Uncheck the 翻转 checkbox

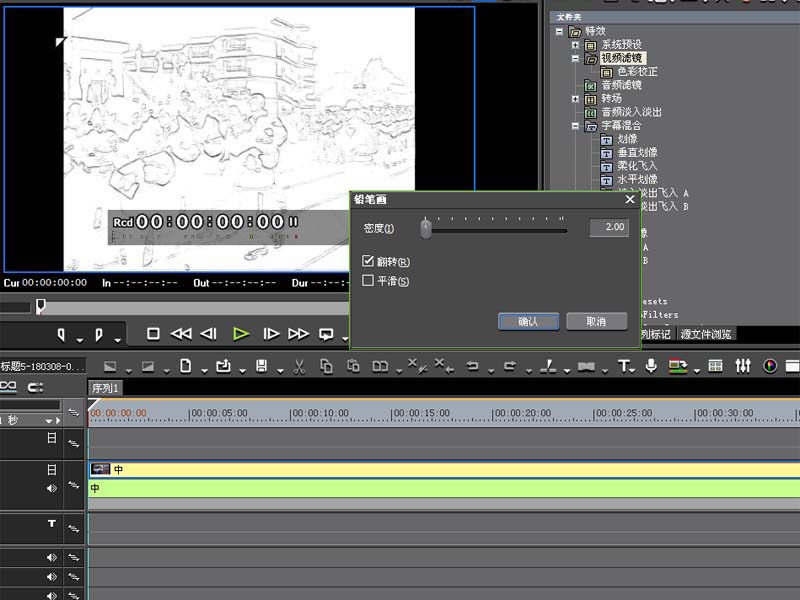click(x=368, y=262)
